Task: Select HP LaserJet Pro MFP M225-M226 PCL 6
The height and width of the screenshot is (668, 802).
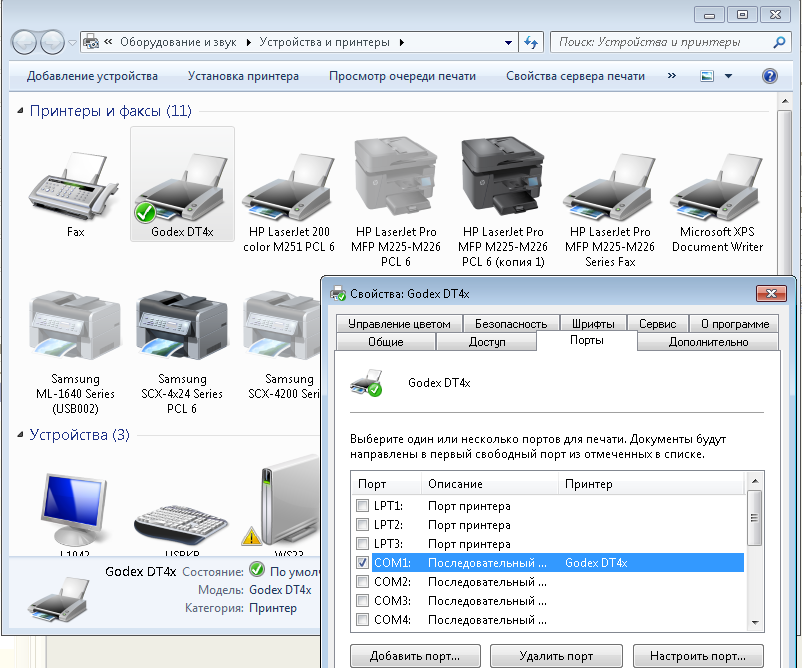Action: coord(396,176)
